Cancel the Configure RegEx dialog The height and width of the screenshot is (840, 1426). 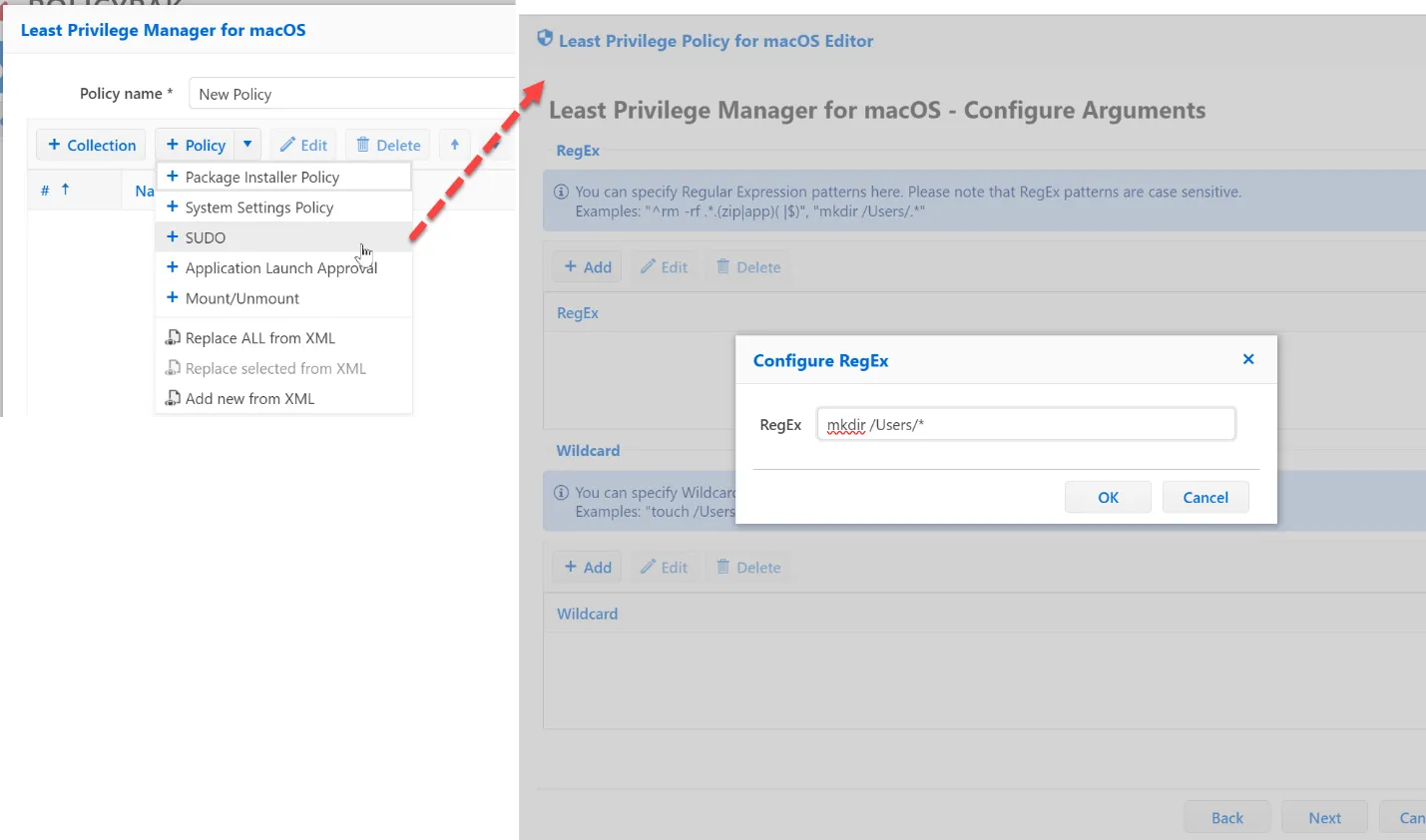1204,497
